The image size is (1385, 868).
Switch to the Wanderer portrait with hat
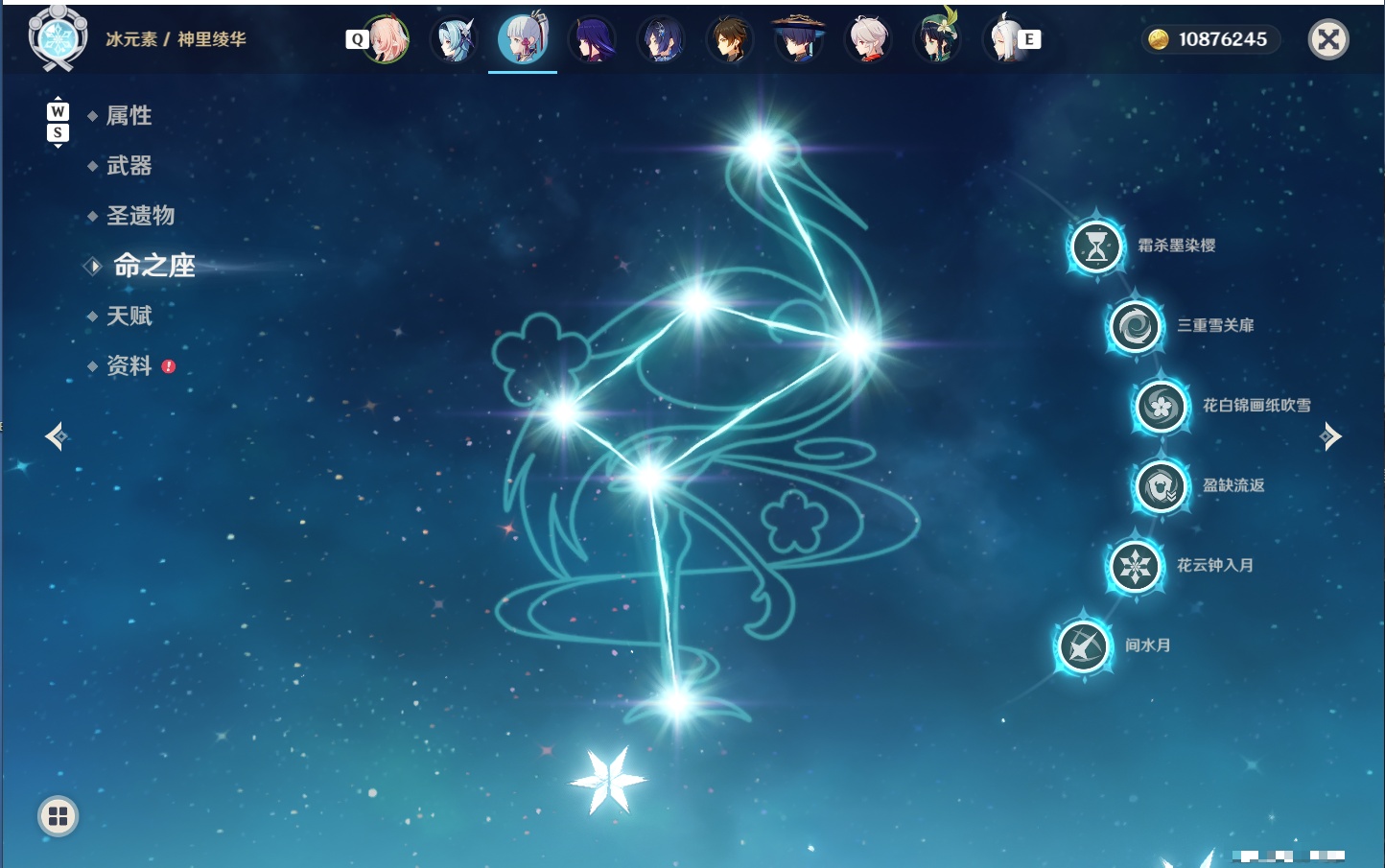tap(799, 39)
